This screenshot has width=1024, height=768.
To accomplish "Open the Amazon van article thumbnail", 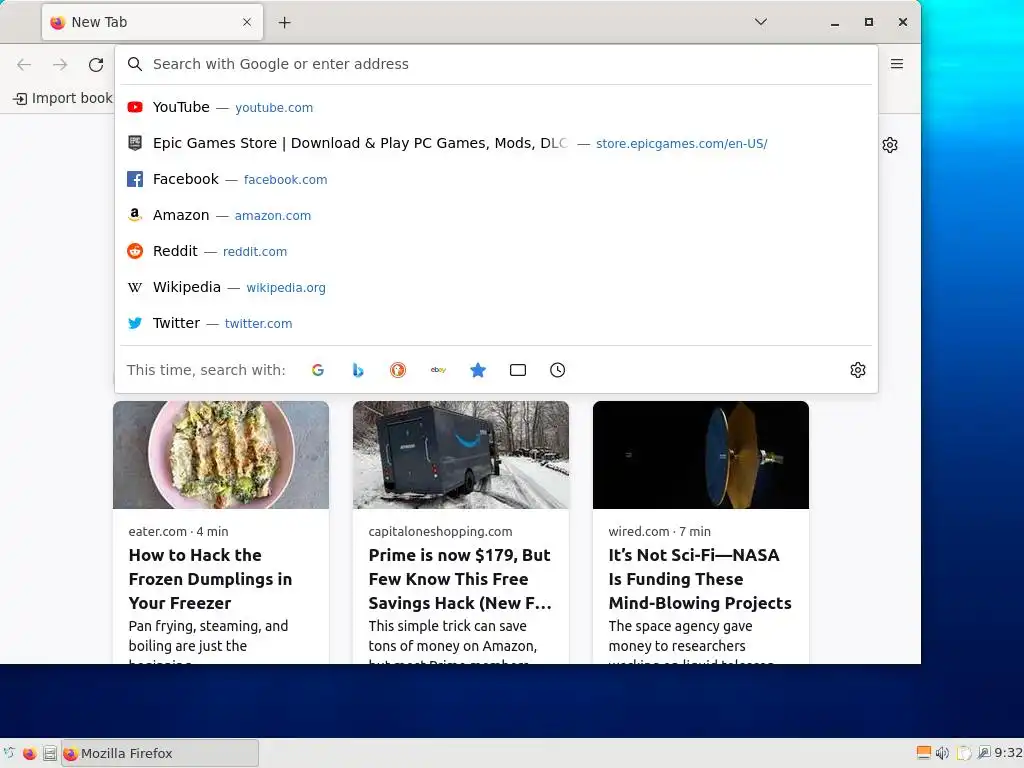I will [461, 455].
